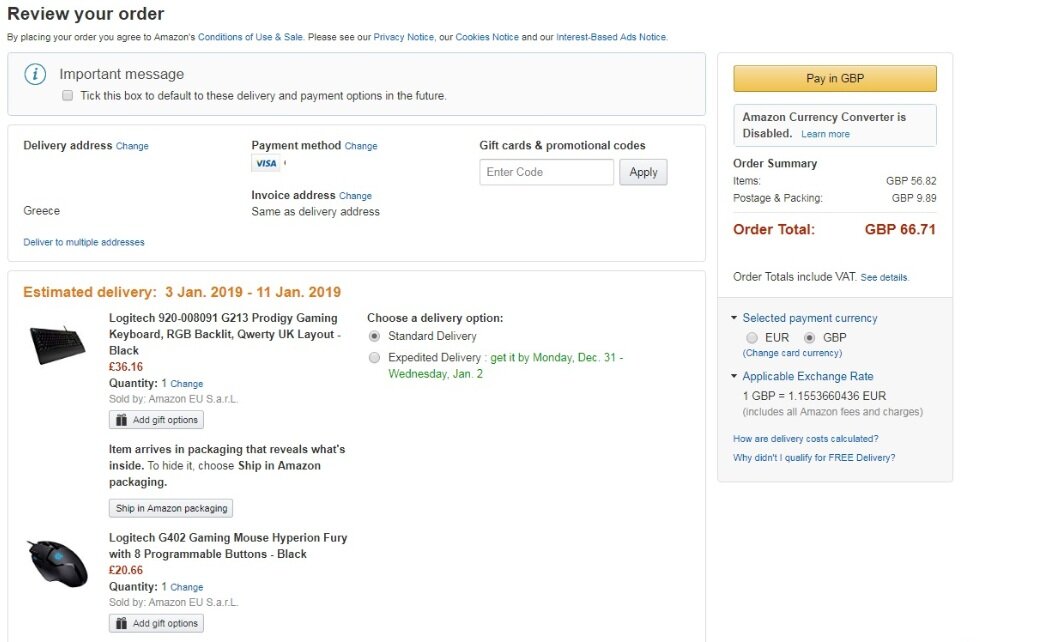
Task: Collapse the Applicable Exchange Rate section
Action: click(x=734, y=376)
